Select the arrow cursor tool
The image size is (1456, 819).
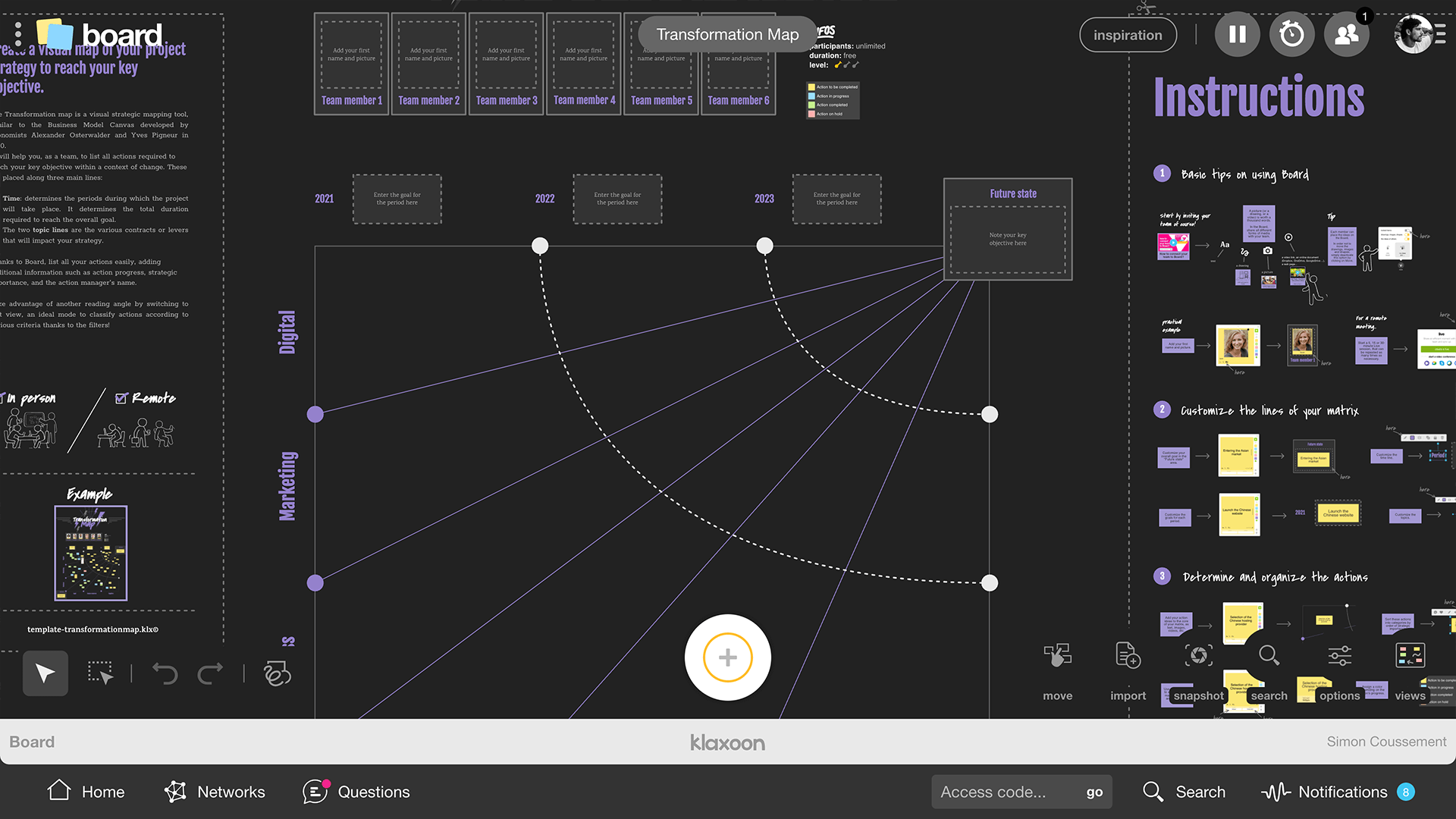(45, 673)
